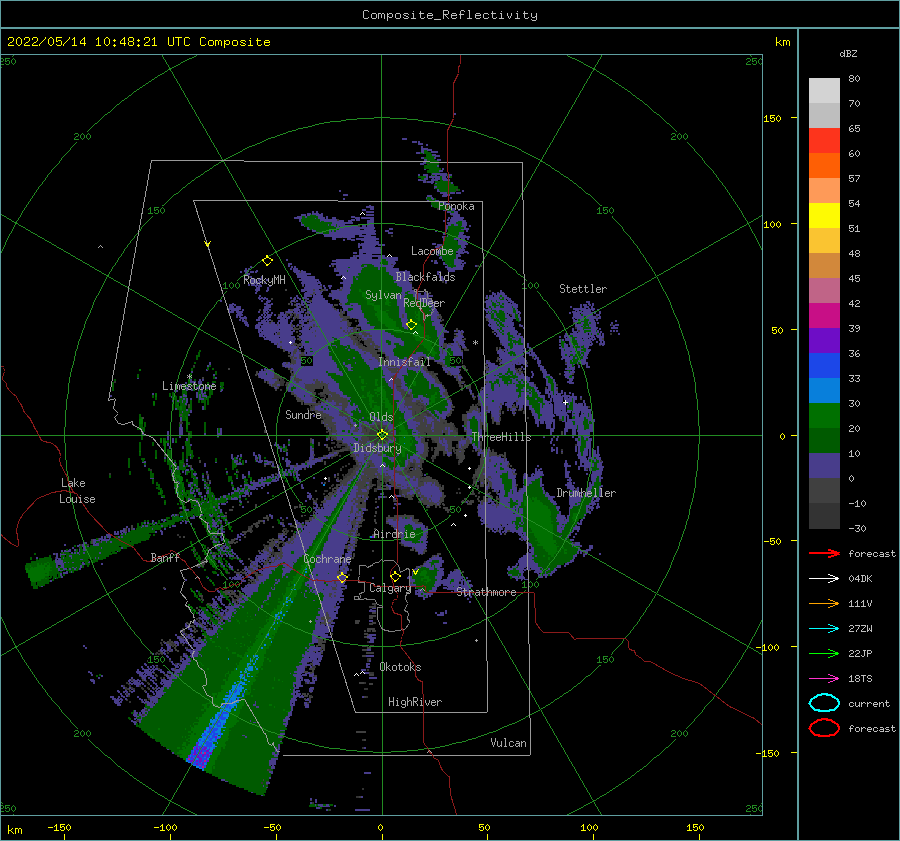The image size is (900, 841).
Task: Click the magenta 18TS arrow icon
Action: tap(824, 679)
